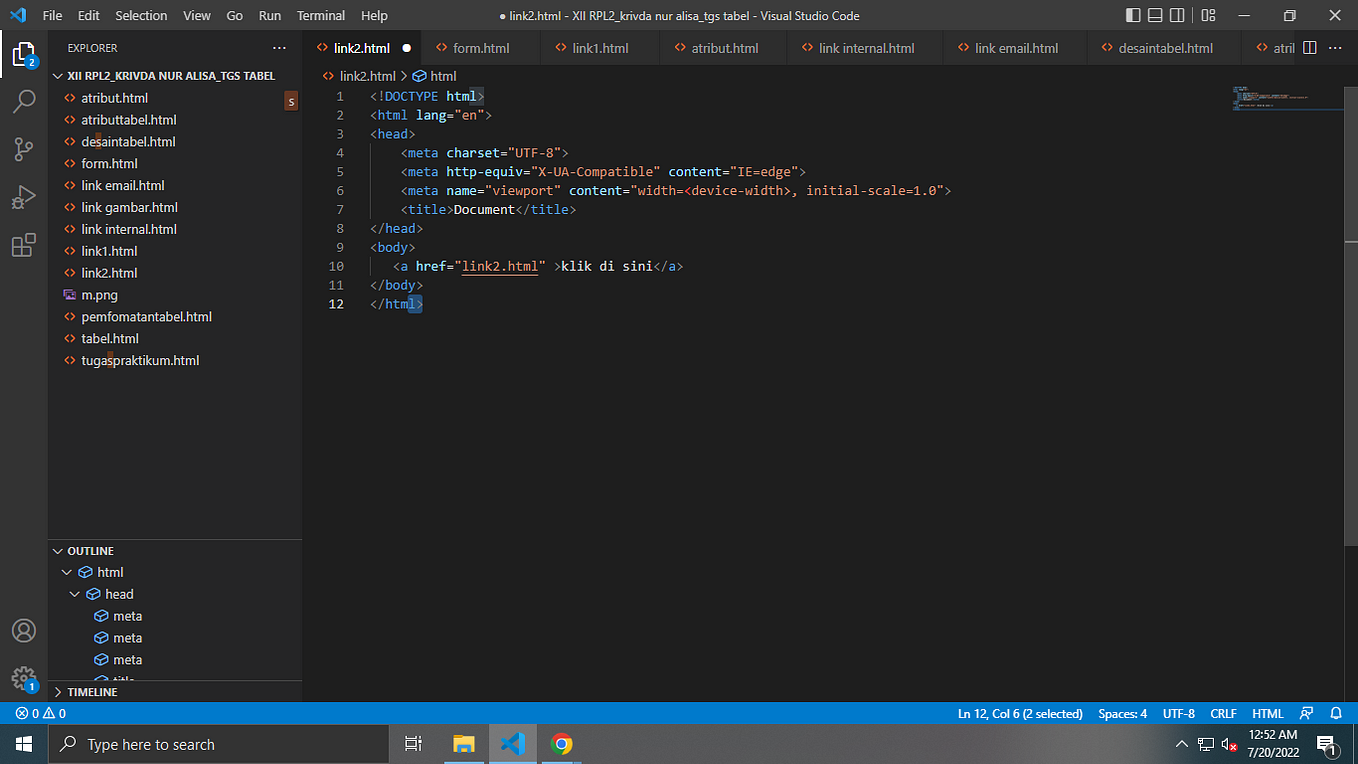This screenshot has height=764, width=1358.
Task: Switch to atribut.html tab
Action: tap(723, 48)
